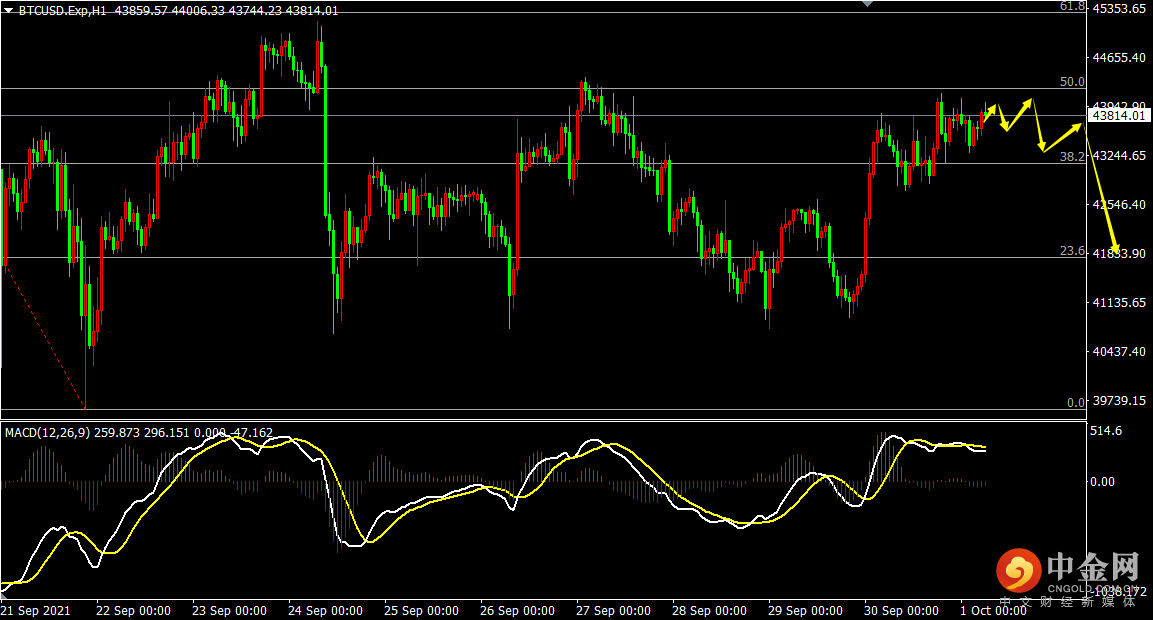1153x620 pixels.
Task: Select the 38.2 Fibonacci level label
Action: (x=1072, y=157)
